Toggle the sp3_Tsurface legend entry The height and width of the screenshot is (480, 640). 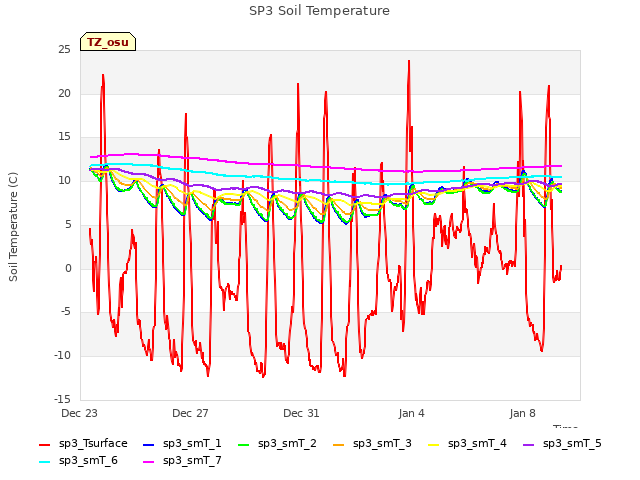tap(83, 443)
